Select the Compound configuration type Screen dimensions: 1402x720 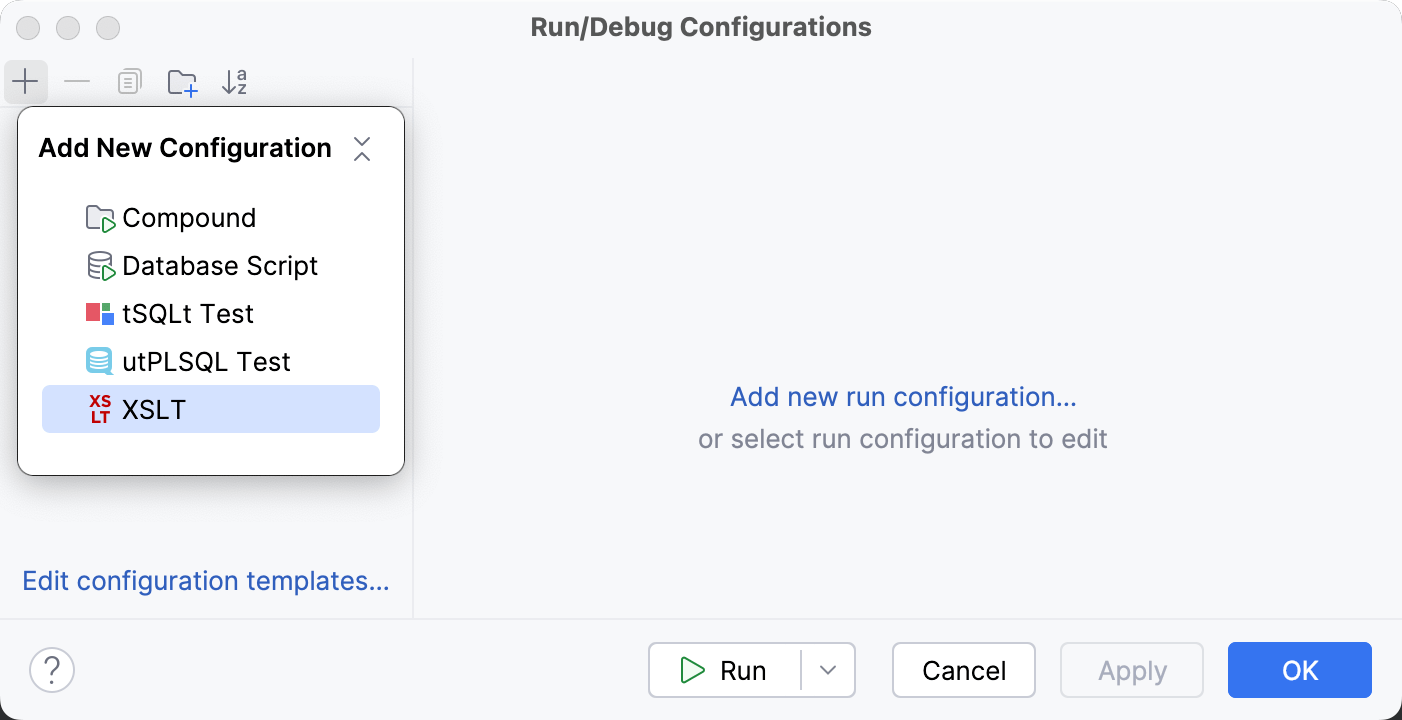pyautogui.click(x=189, y=217)
